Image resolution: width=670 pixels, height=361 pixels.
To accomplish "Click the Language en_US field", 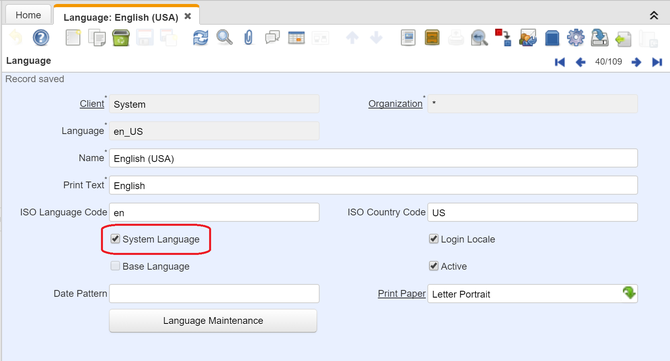I will (x=214, y=131).
